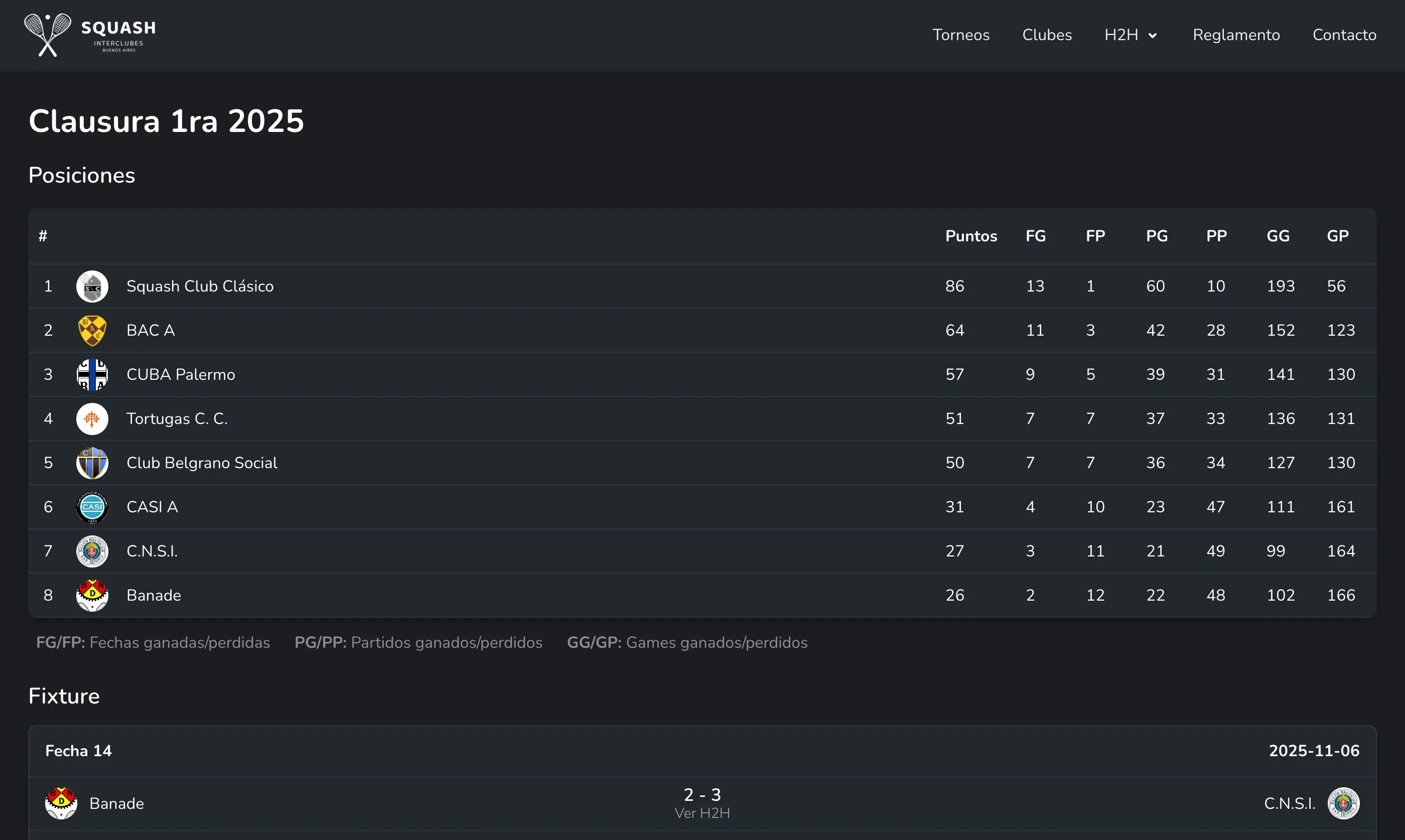Open the Torneos menu item

(961, 35)
